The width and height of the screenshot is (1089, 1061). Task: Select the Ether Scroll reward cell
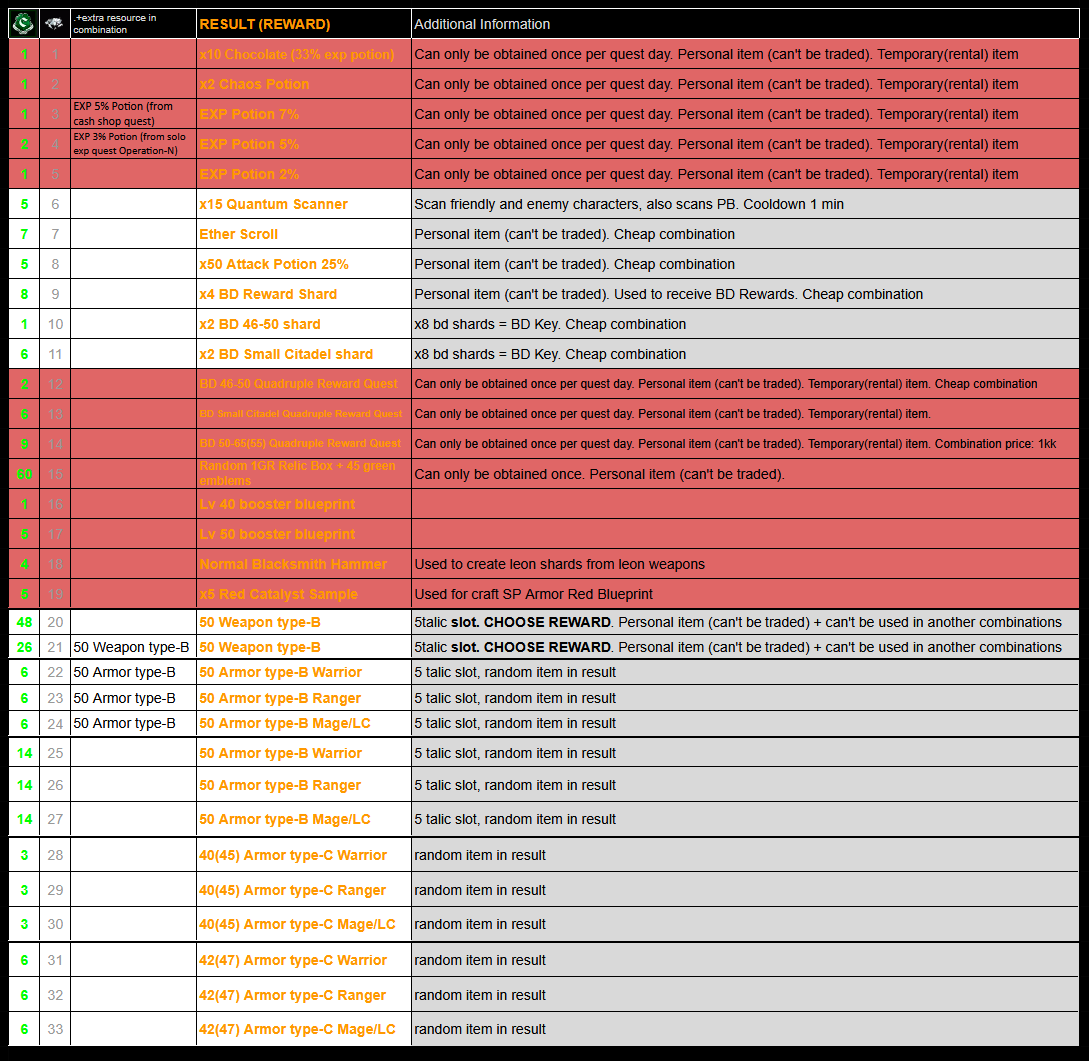pyautogui.click(x=239, y=234)
